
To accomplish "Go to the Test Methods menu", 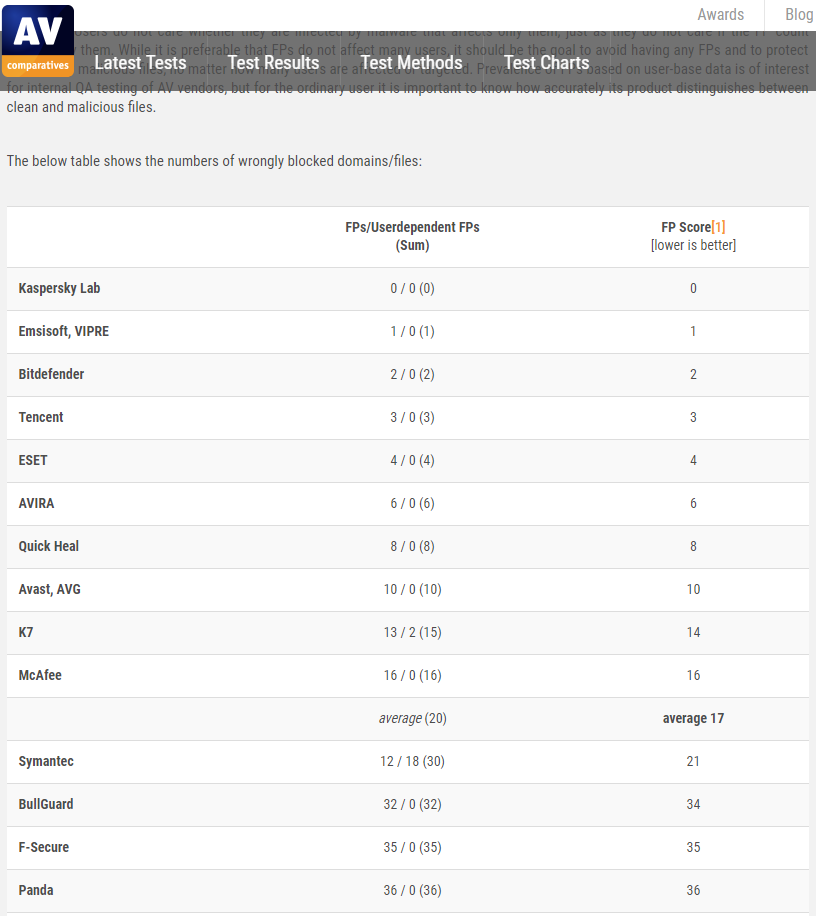I will click(411, 63).
